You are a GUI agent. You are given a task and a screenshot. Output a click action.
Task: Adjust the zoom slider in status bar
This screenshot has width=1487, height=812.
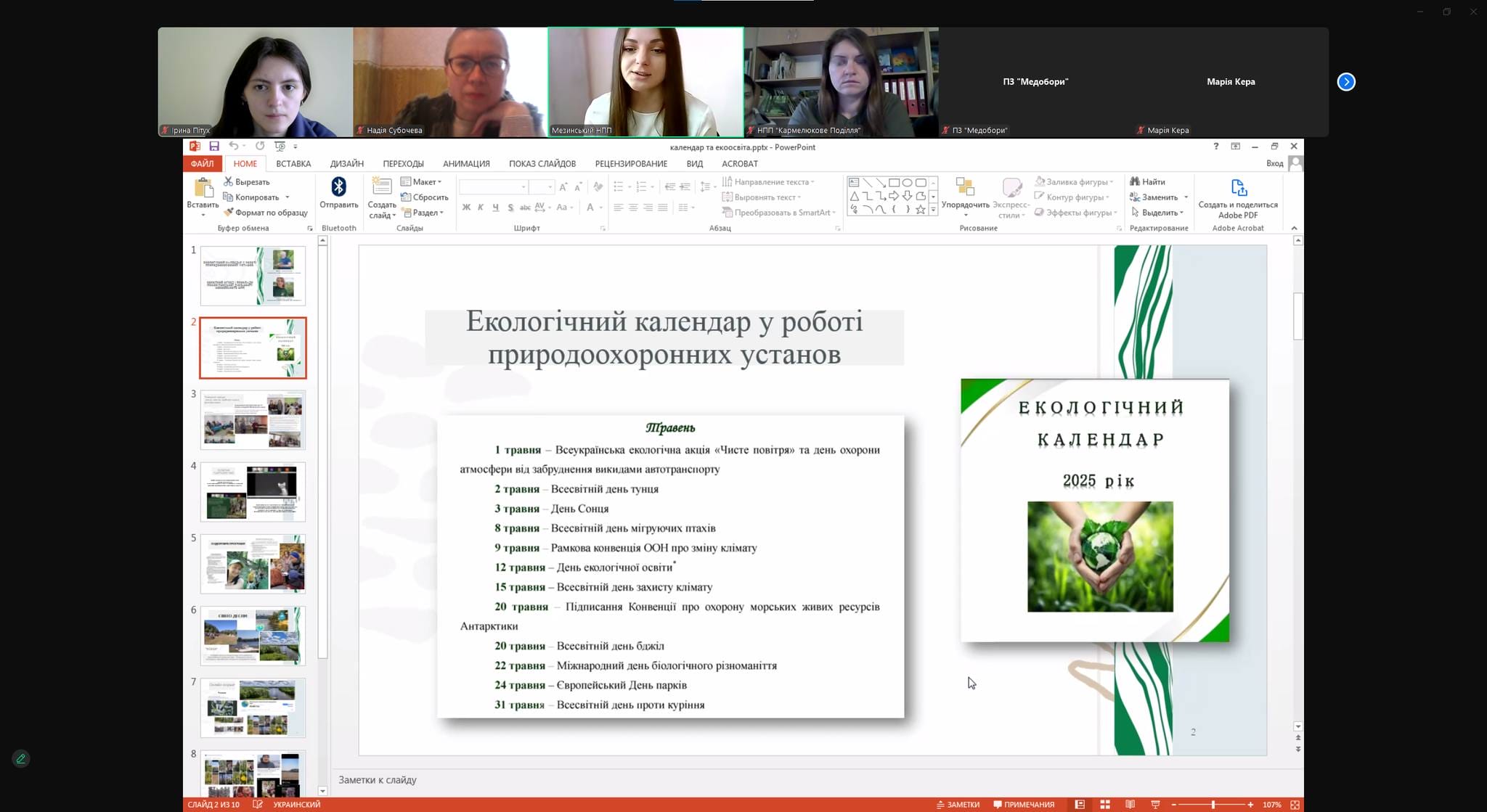(x=1213, y=805)
